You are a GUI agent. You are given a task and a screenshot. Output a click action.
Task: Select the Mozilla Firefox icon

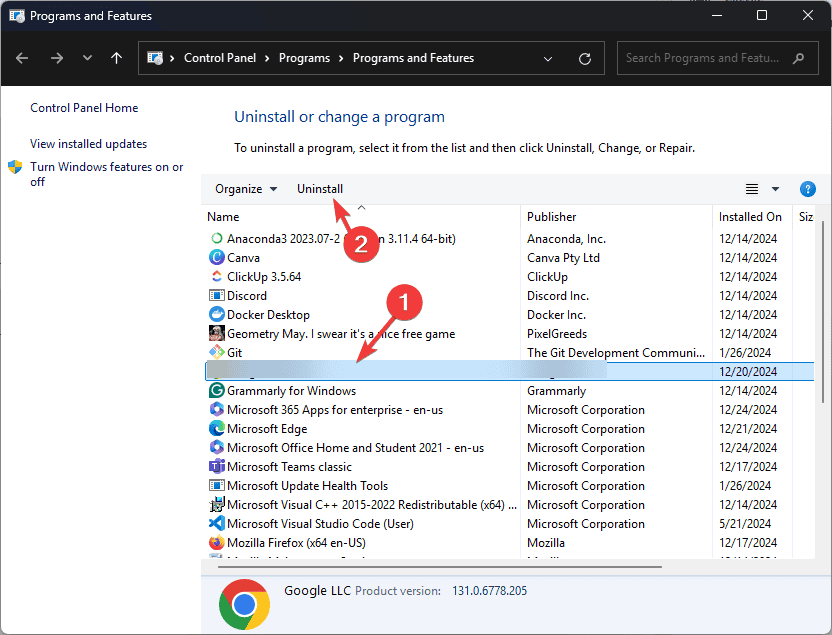[x=216, y=543]
